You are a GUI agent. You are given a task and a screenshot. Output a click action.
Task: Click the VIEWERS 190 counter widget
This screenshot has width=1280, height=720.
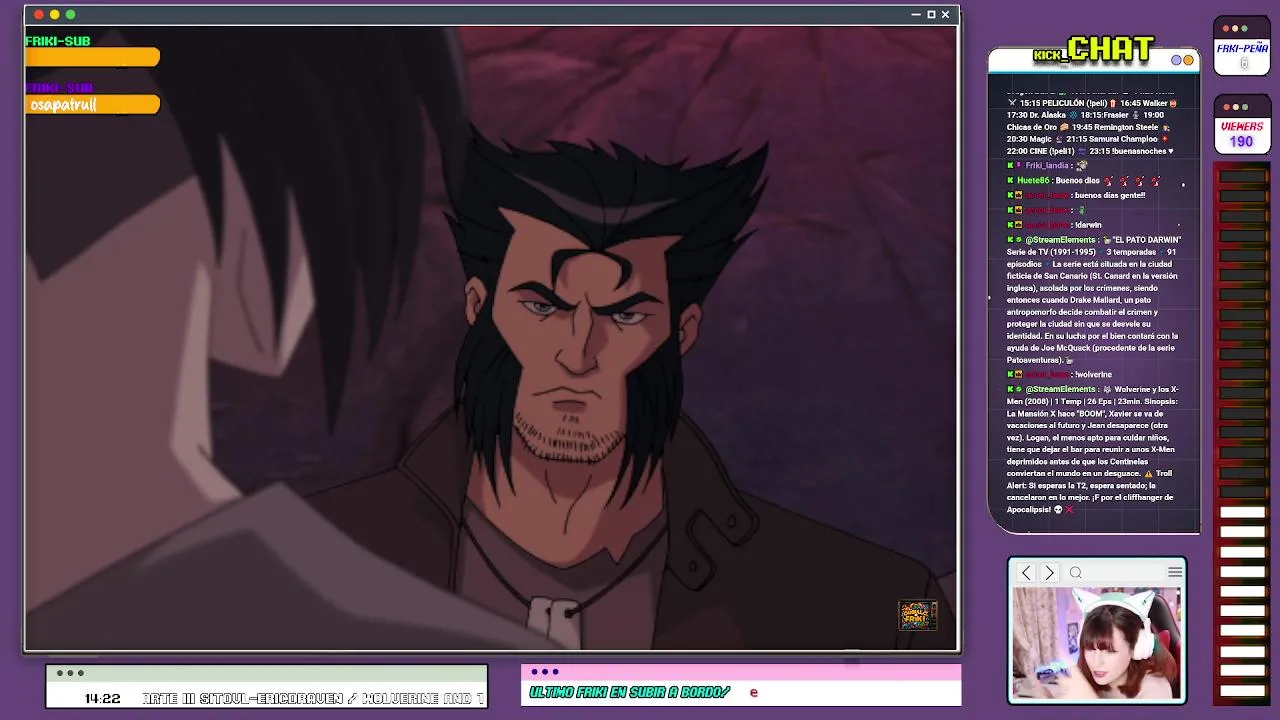(1242, 125)
